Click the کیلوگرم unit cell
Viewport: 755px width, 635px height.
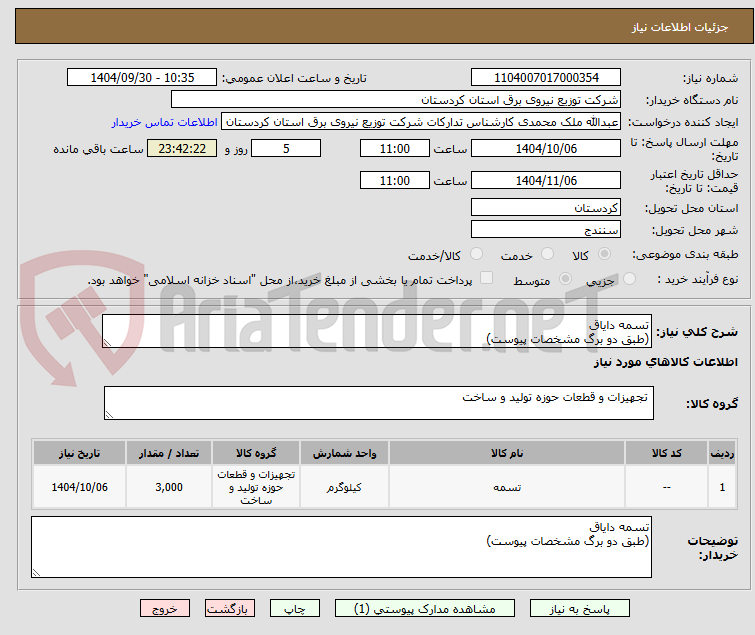pyautogui.click(x=344, y=487)
